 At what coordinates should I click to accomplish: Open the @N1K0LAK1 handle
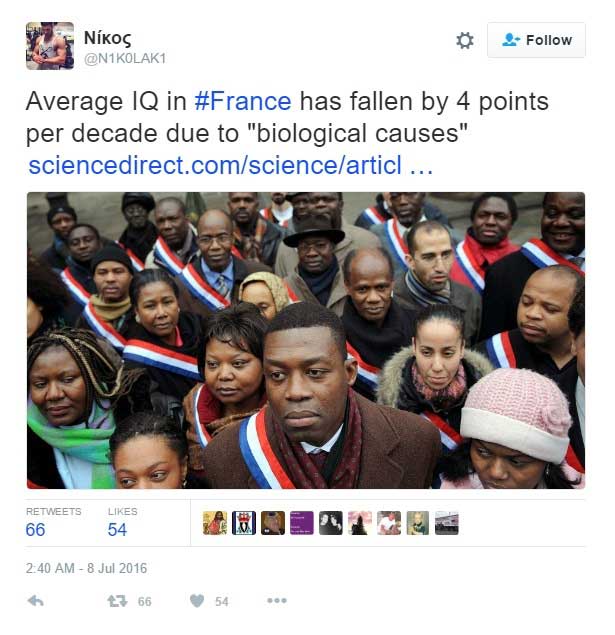pyautogui.click(x=125, y=58)
